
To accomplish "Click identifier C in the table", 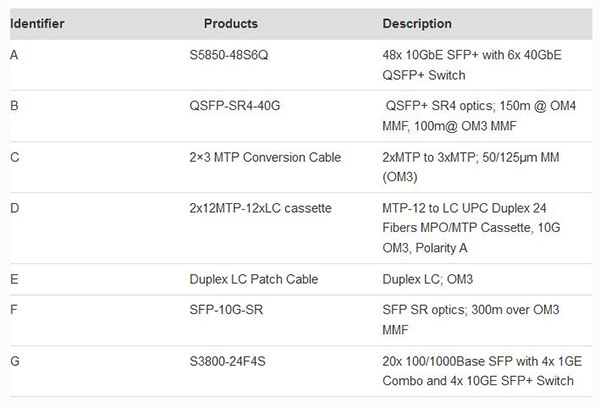I will [x=13, y=157].
